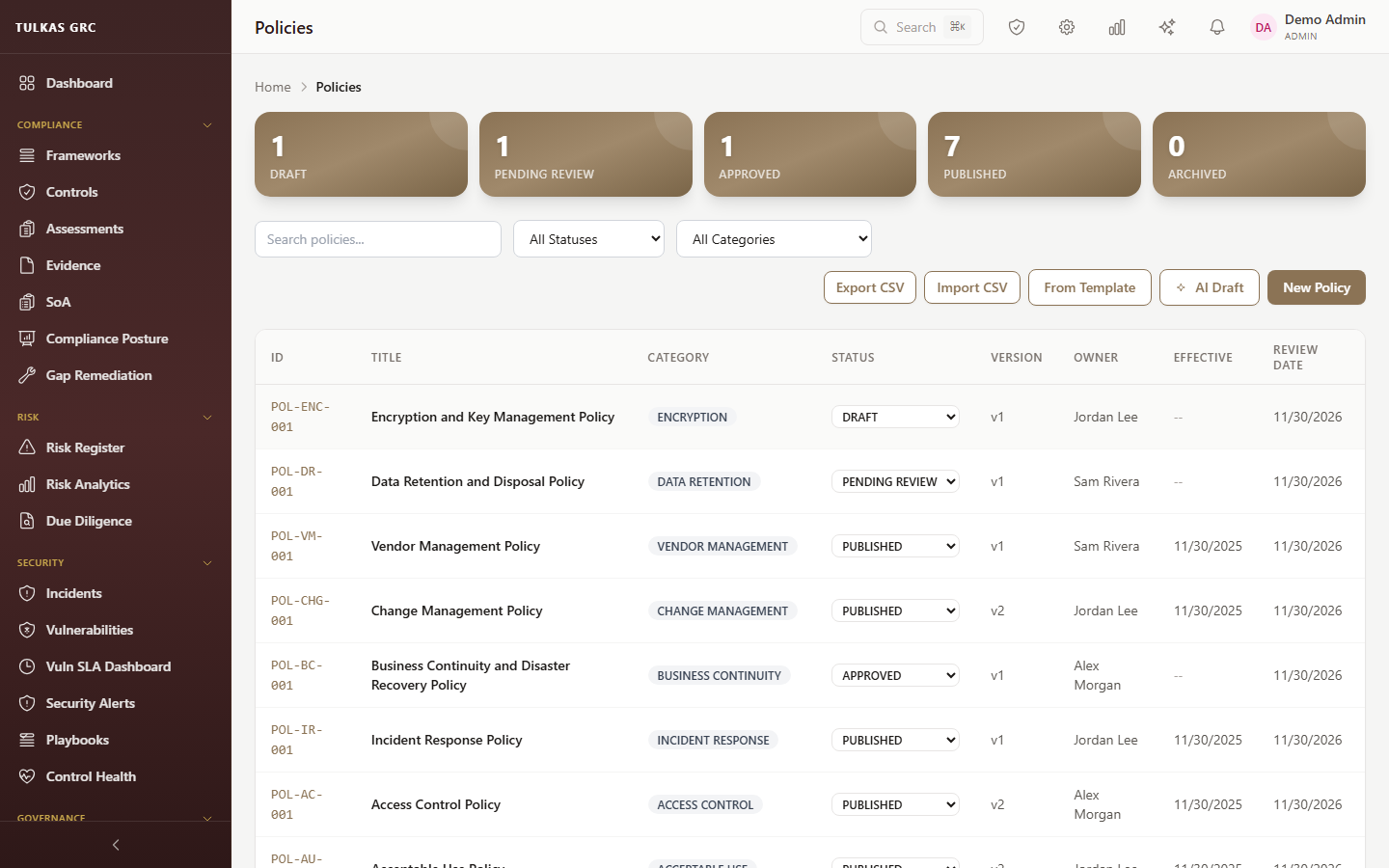Image resolution: width=1389 pixels, height=868 pixels.
Task: Click the Draft count card
Action: coord(361,154)
